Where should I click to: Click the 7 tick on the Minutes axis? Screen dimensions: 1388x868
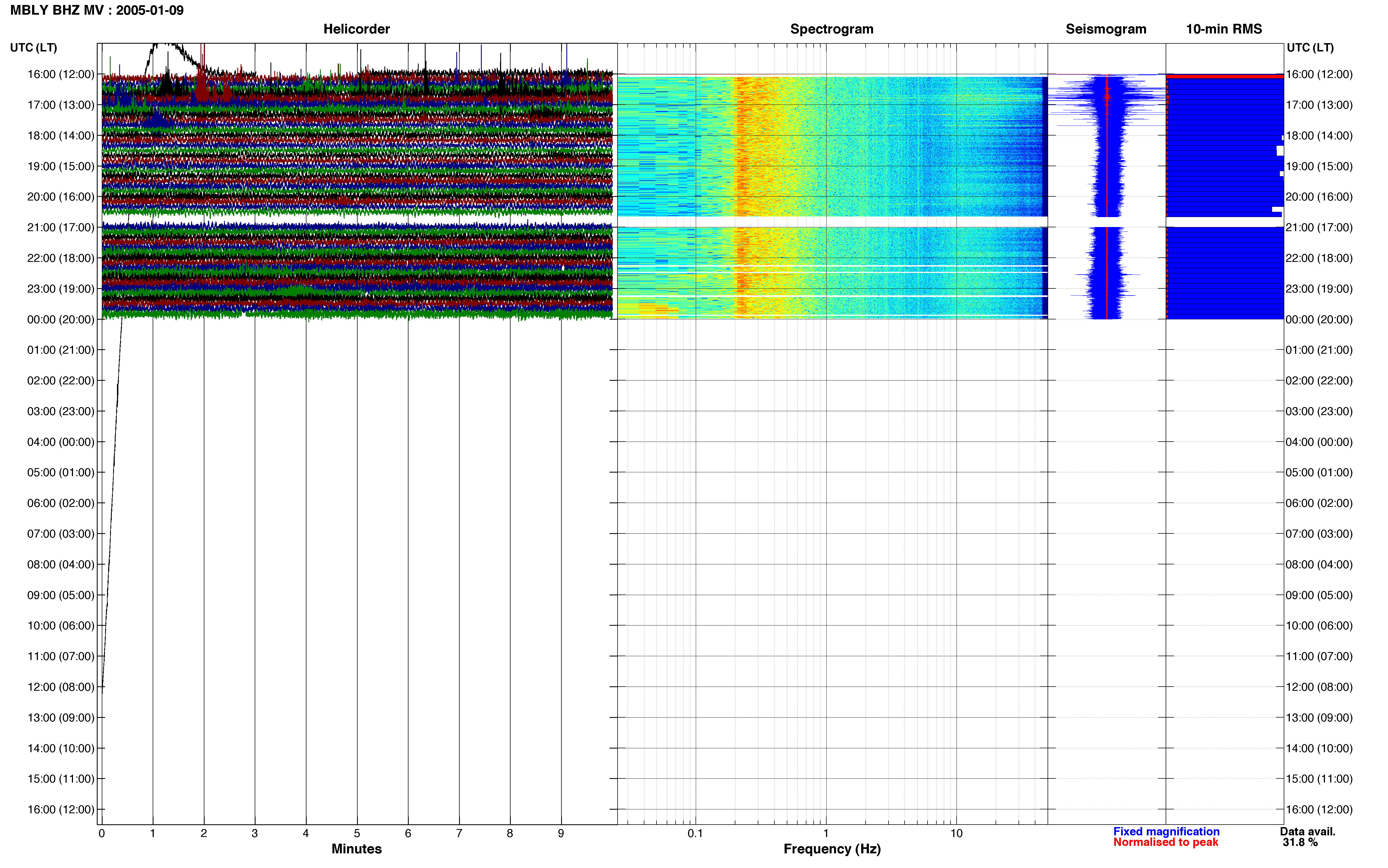459,833
